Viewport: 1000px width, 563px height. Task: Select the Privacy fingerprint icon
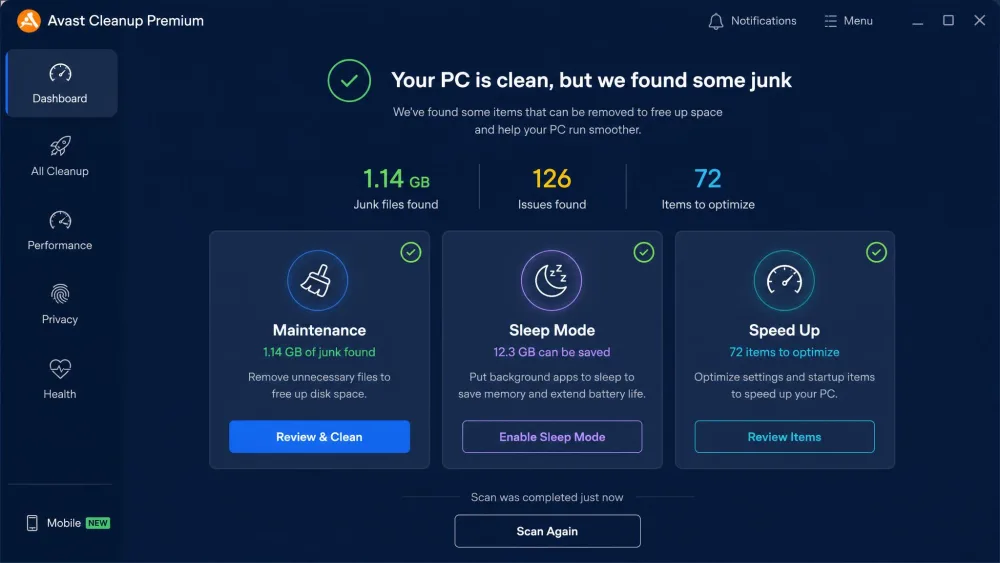pyautogui.click(x=60, y=294)
